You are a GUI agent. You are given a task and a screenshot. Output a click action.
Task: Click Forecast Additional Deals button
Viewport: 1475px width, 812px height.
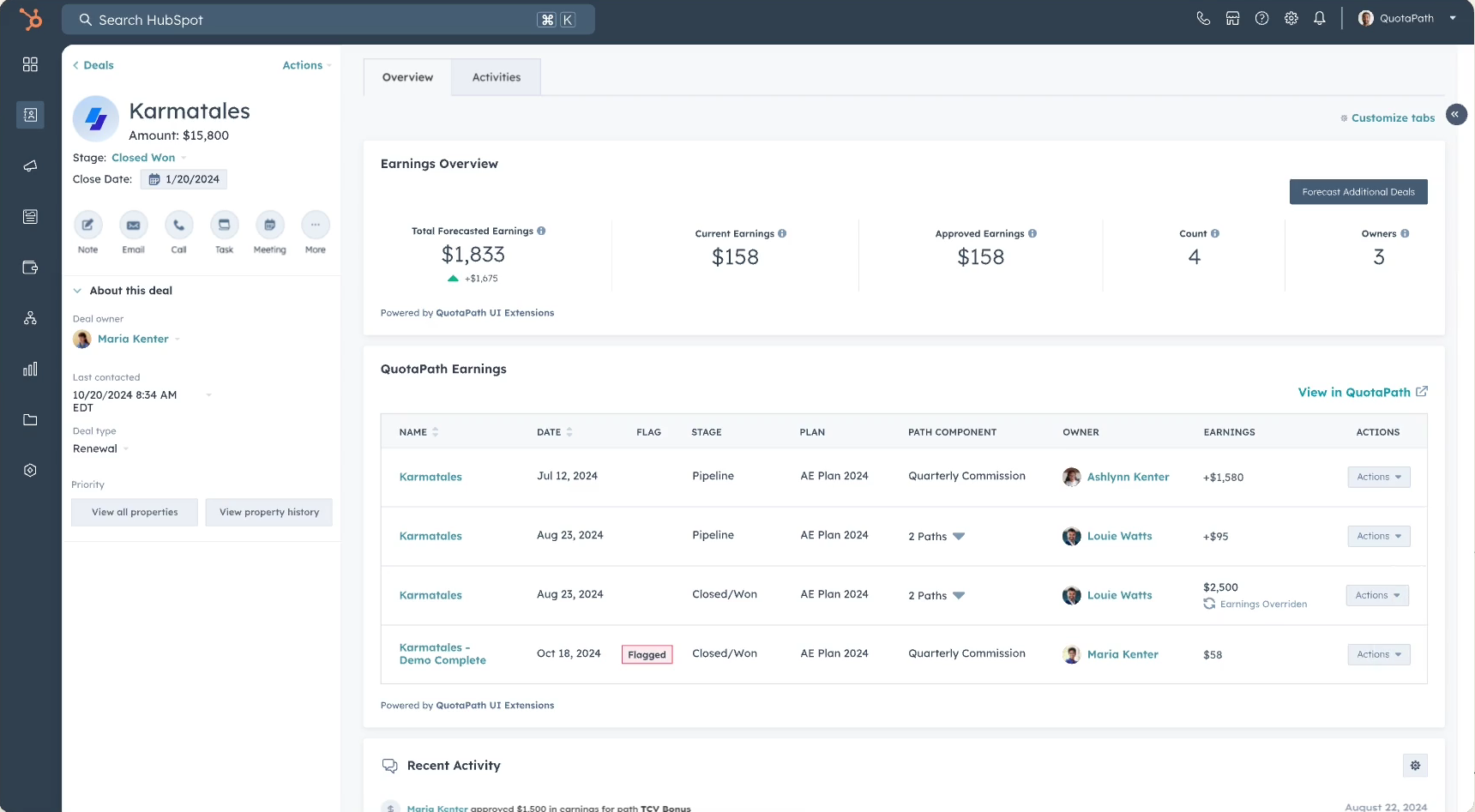(1358, 192)
